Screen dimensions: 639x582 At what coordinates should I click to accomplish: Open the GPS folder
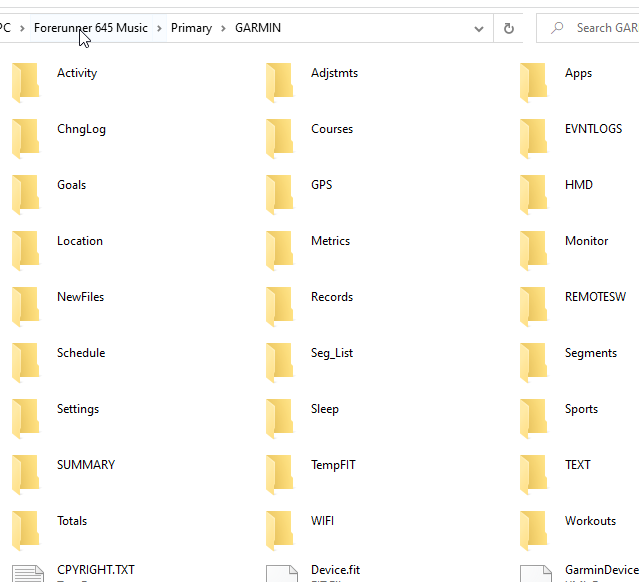point(321,185)
